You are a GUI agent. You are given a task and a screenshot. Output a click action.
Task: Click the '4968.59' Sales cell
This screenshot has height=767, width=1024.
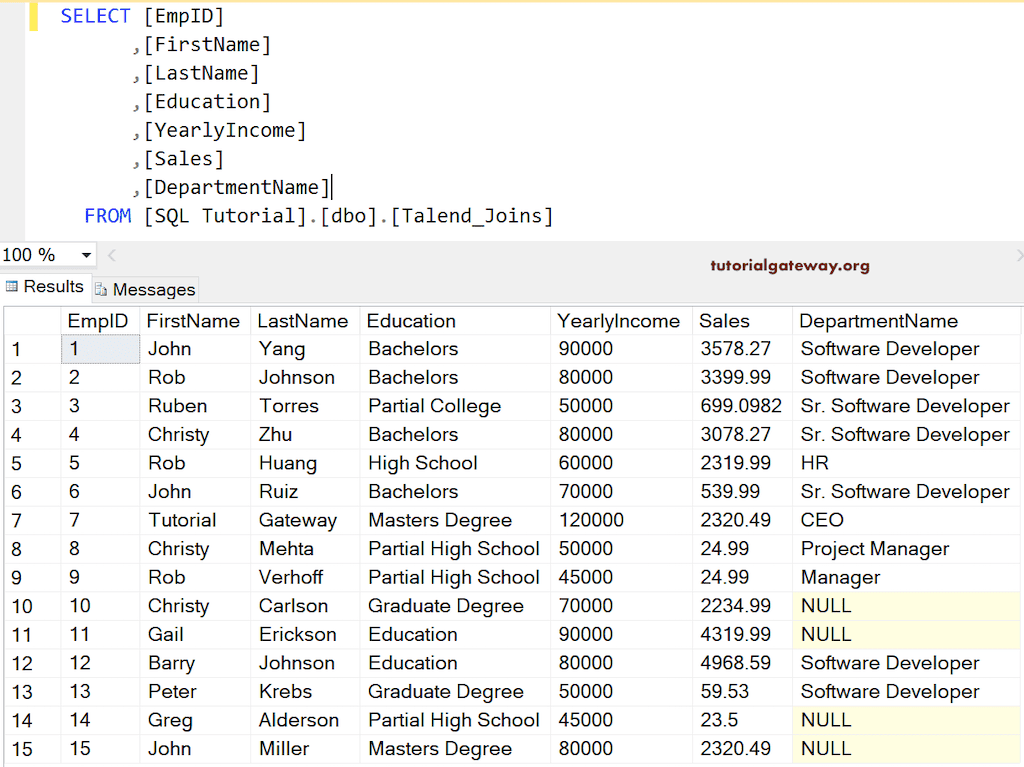[x=742, y=663]
